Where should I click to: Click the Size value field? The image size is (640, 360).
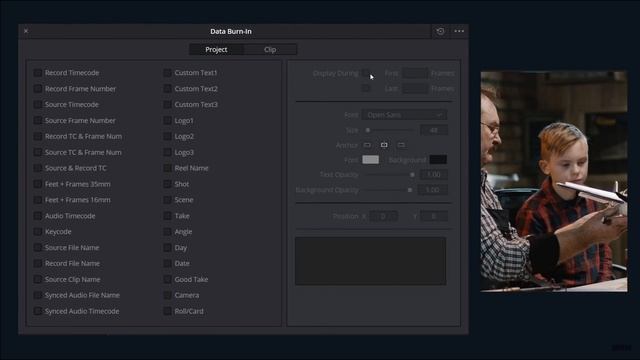tap(433, 130)
